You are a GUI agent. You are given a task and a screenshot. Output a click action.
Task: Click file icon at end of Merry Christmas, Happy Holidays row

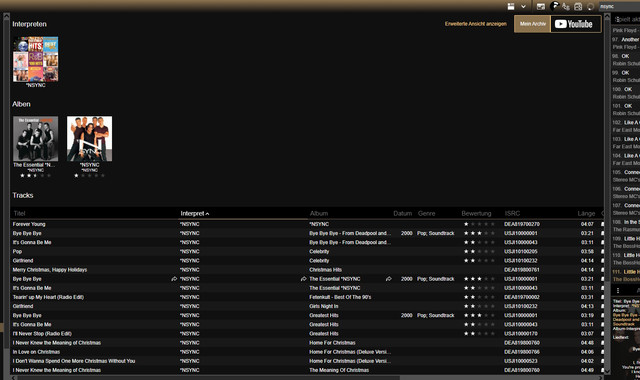(602, 270)
